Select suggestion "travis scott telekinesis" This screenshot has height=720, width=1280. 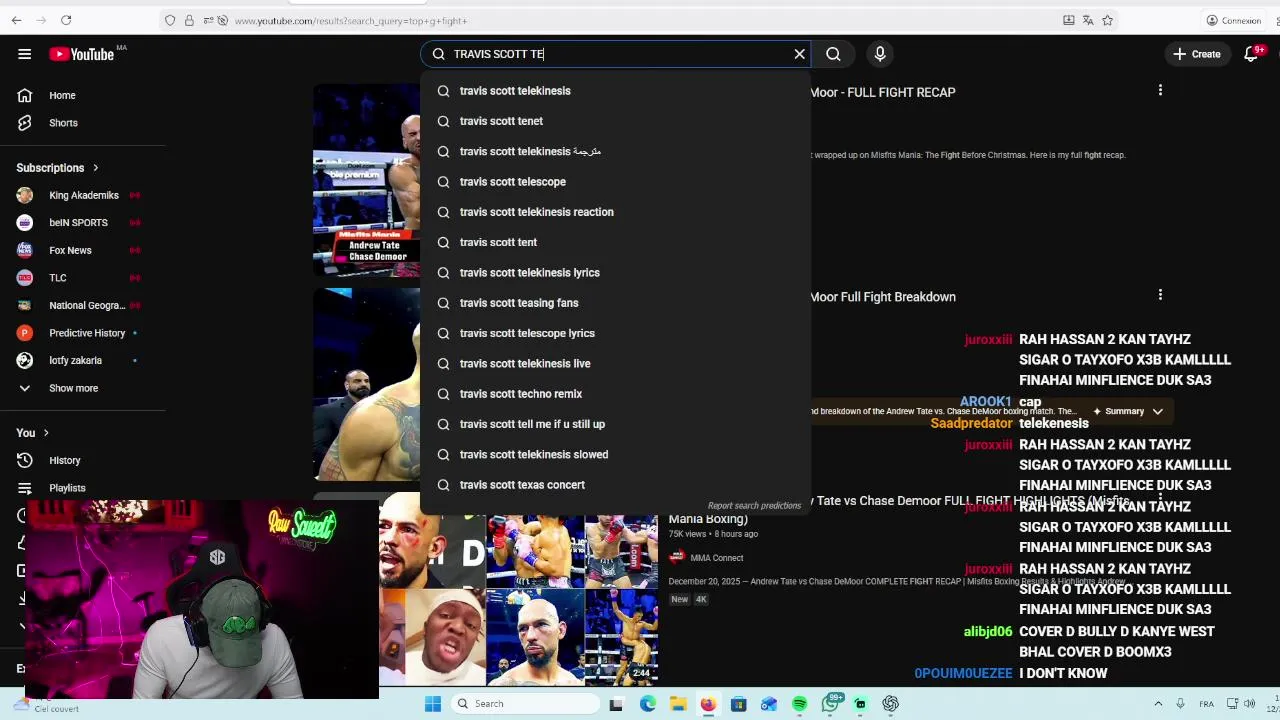[x=615, y=91]
